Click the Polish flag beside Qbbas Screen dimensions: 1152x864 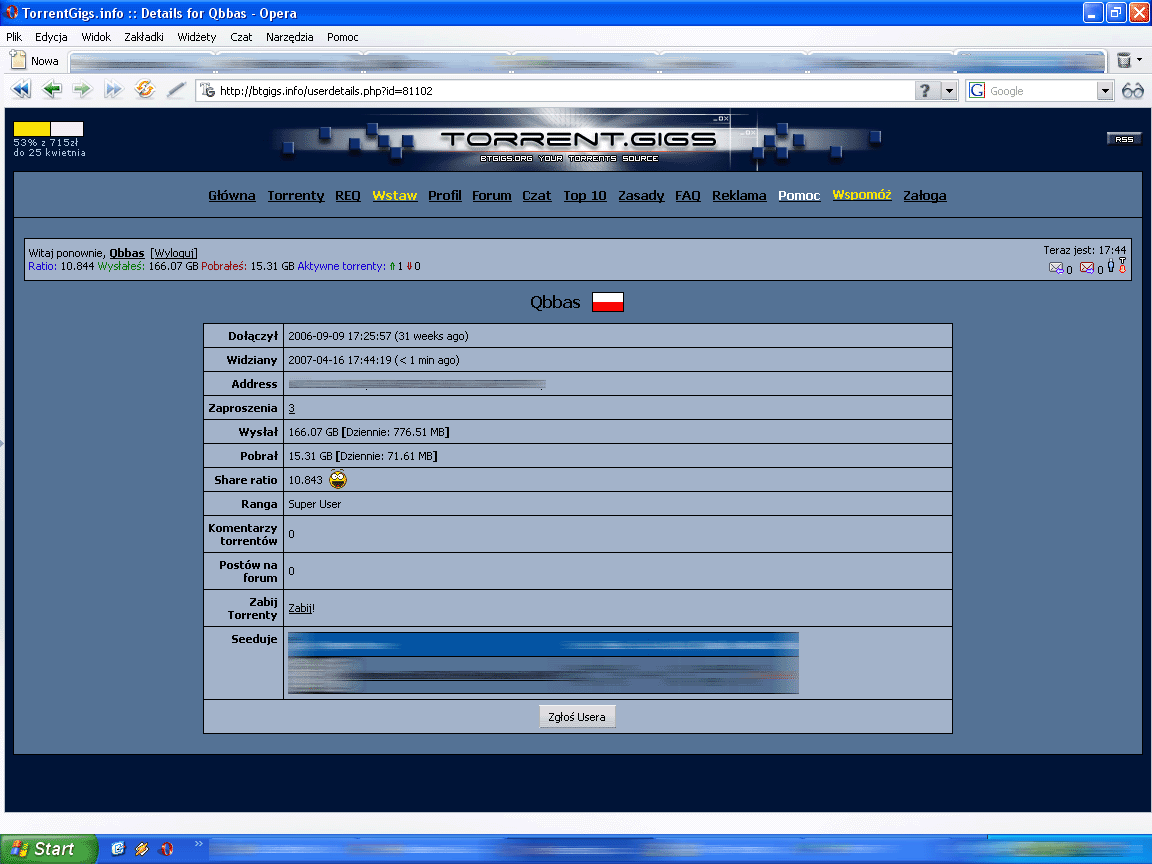[x=608, y=302]
